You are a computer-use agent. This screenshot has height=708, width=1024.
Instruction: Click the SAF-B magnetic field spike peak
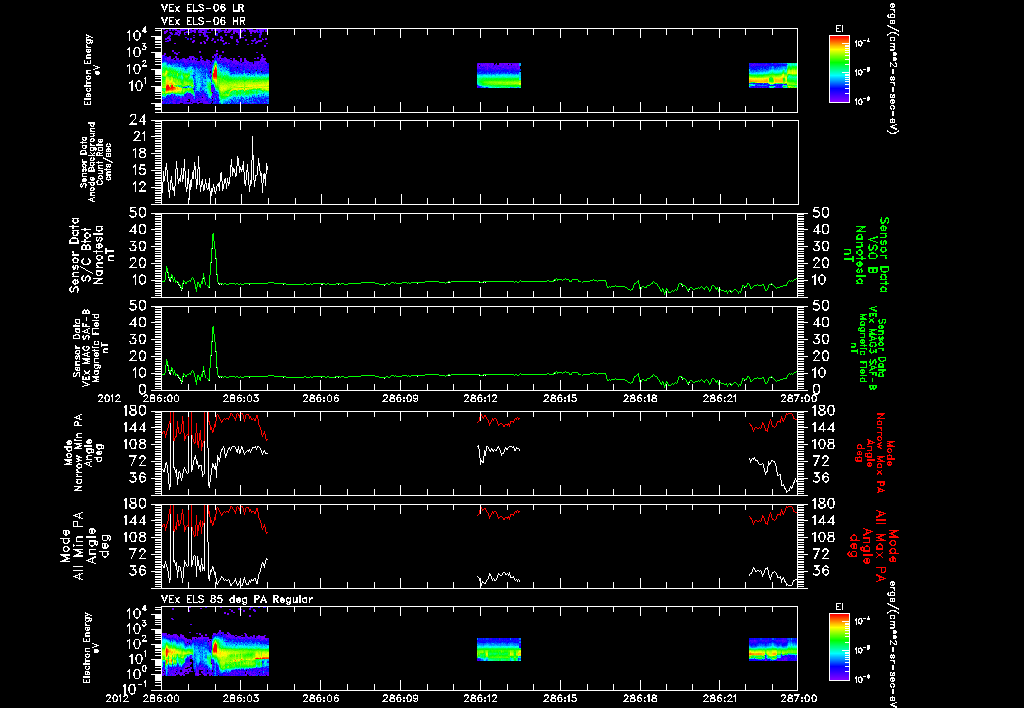pos(213,327)
